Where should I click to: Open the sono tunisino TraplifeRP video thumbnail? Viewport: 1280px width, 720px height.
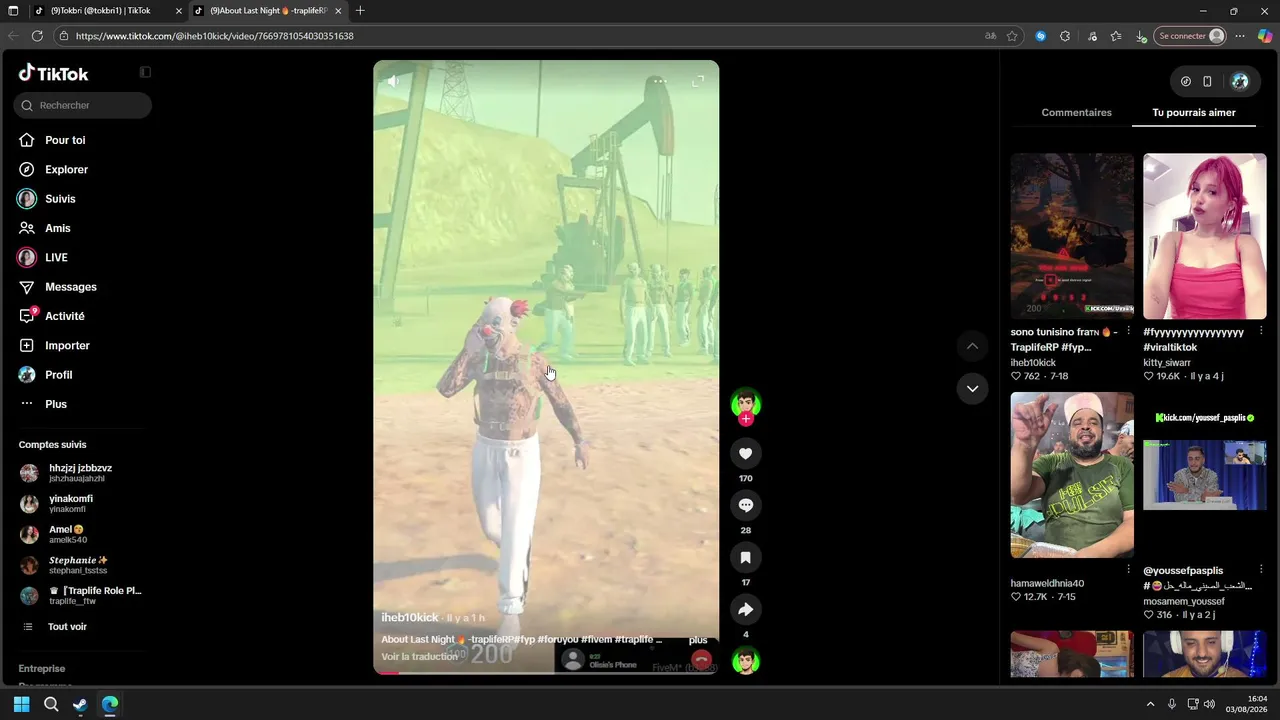[1072, 236]
